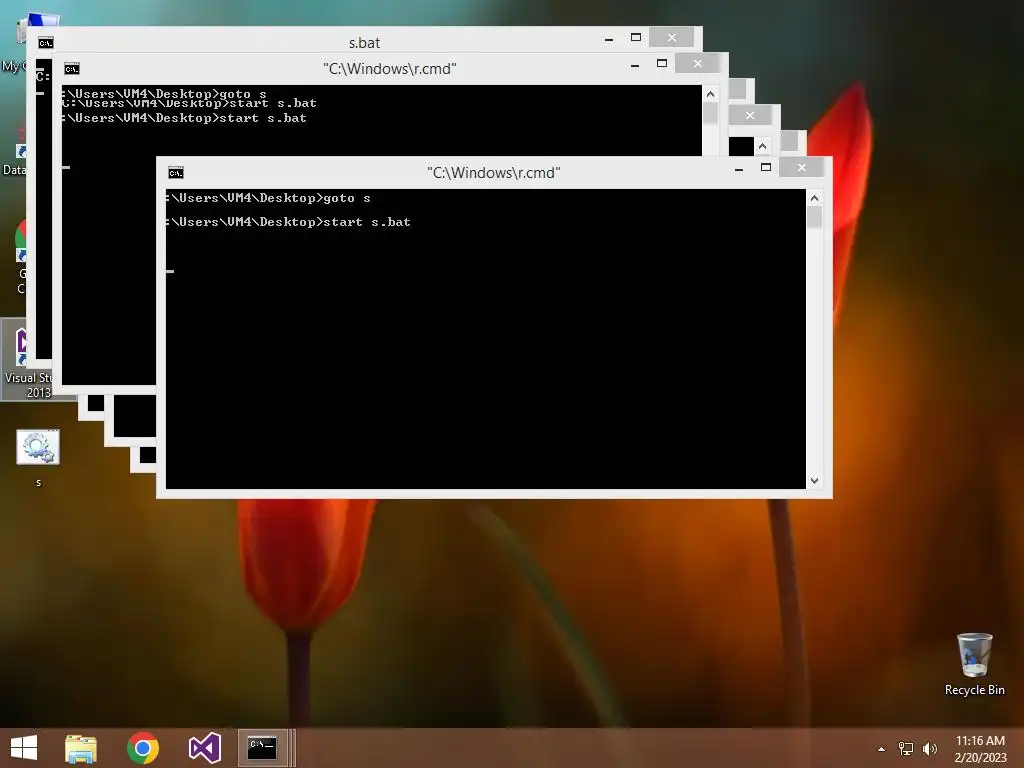Viewport: 1024px width, 768px height.
Task: Open the network status tray icon
Action: pyautogui.click(x=906, y=749)
